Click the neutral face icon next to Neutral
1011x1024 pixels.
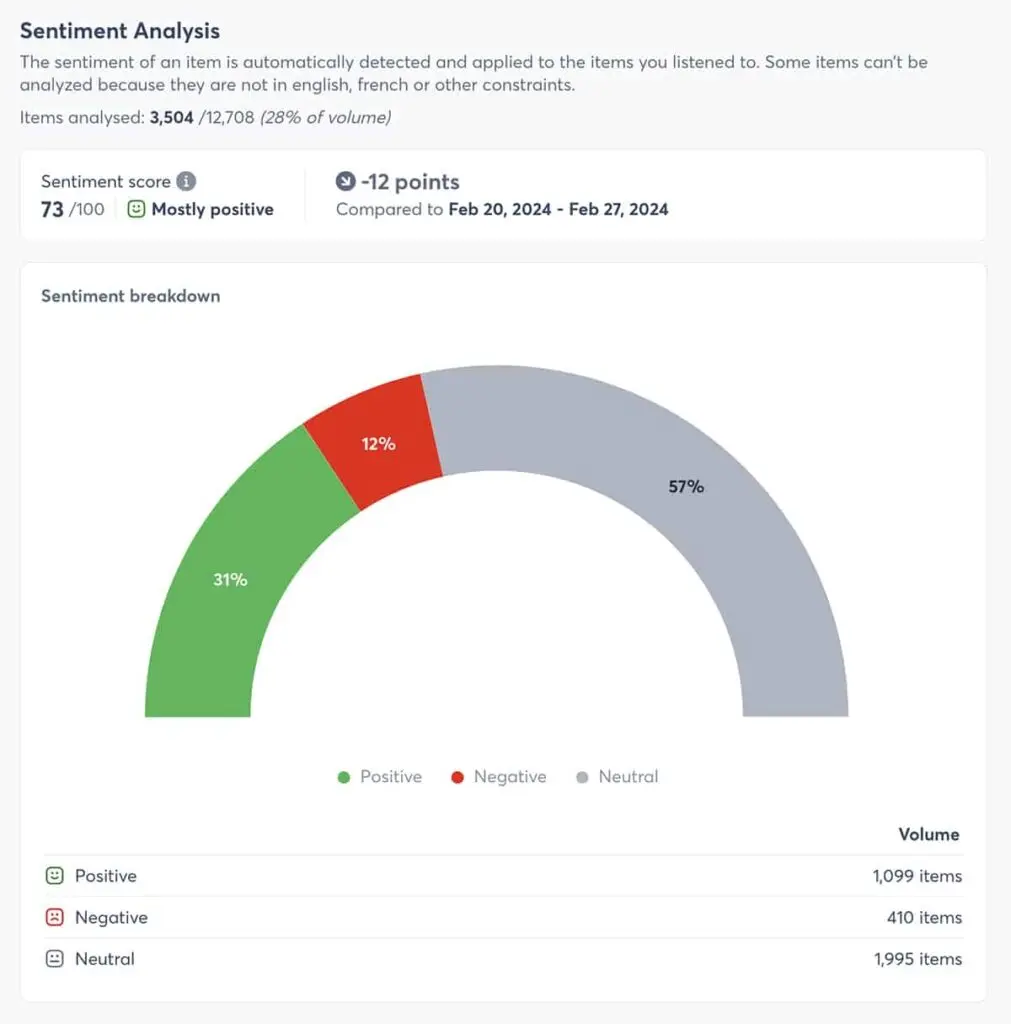[53, 958]
